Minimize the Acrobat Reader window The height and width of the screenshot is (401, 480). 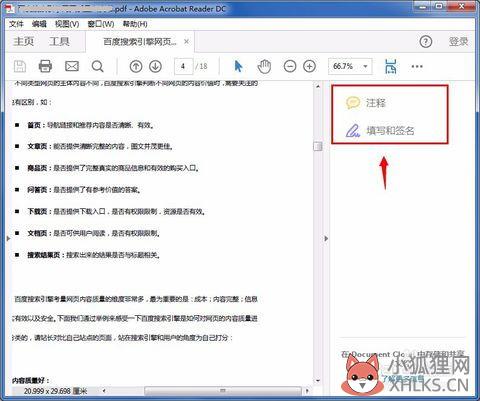(422, 6)
